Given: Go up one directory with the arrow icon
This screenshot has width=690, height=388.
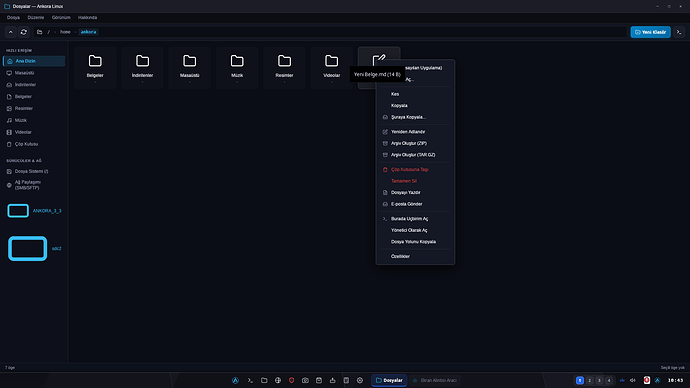Looking at the screenshot, I should point(11,32).
